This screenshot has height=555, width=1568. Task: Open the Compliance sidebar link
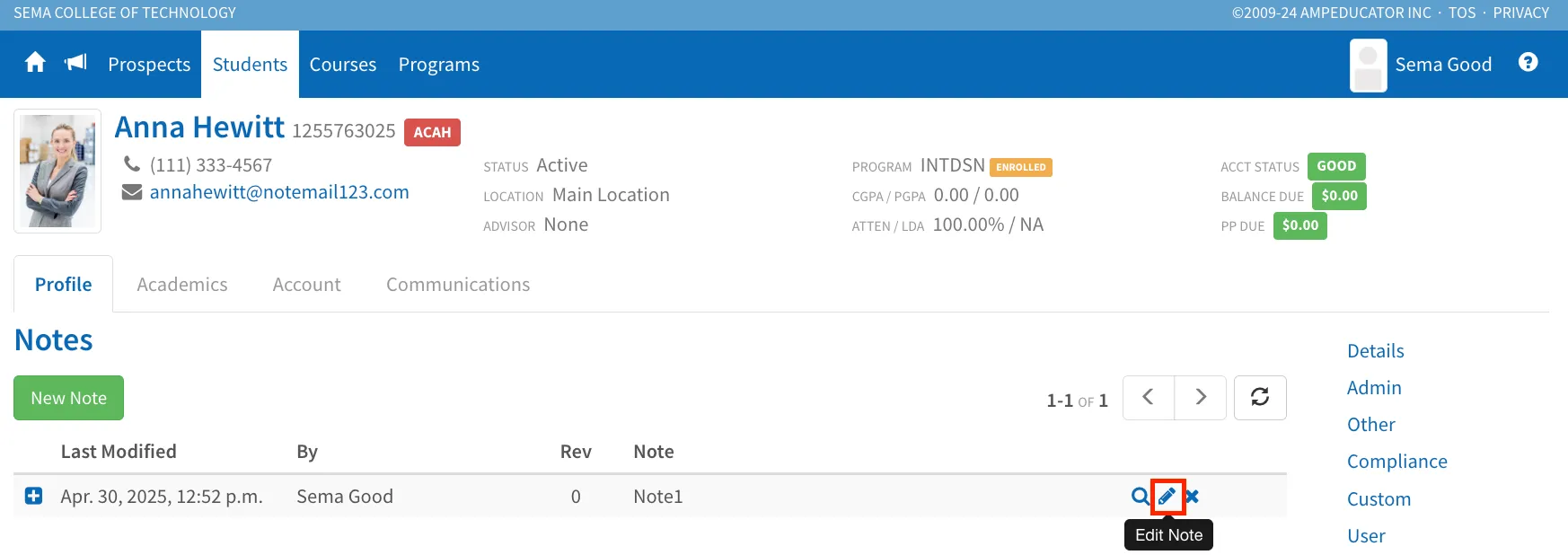pyautogui.click(x=1397, y=462)
